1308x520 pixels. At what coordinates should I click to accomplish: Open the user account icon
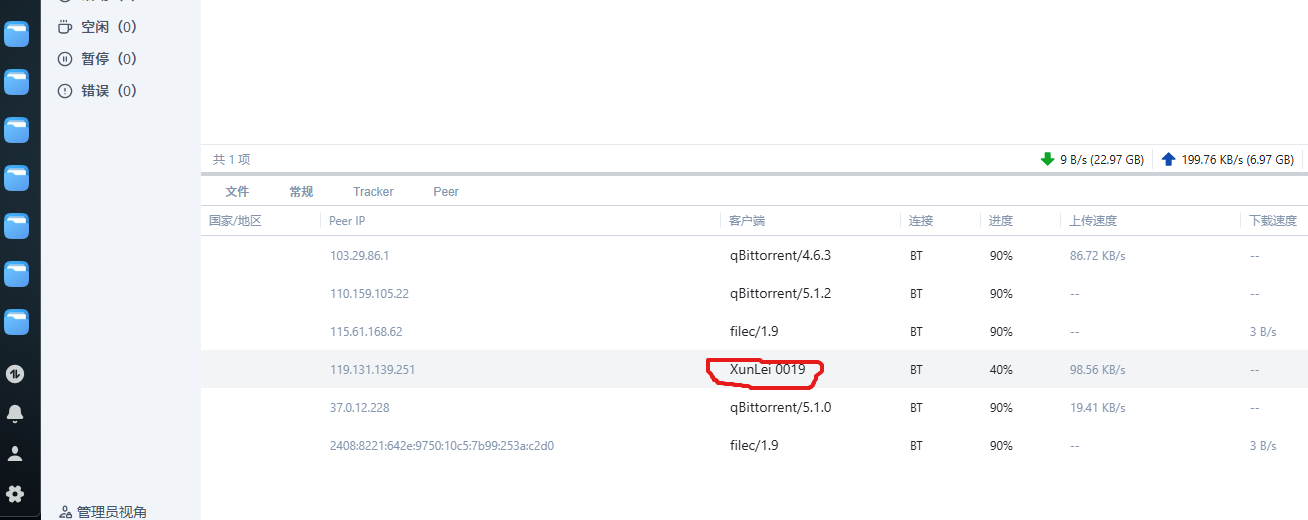click(16, 454)
